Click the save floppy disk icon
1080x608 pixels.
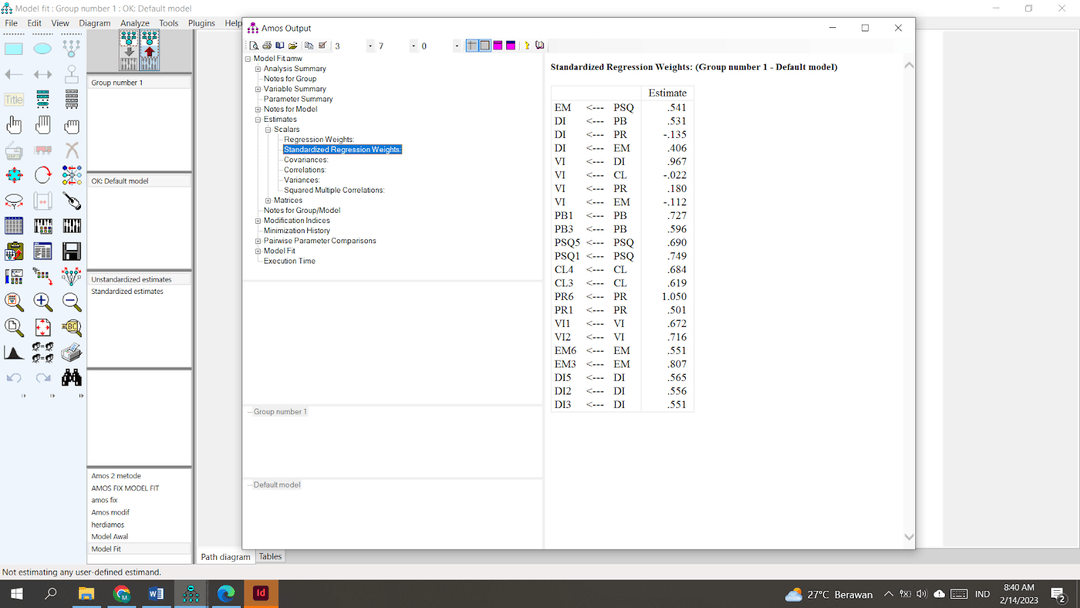(71, 251)
